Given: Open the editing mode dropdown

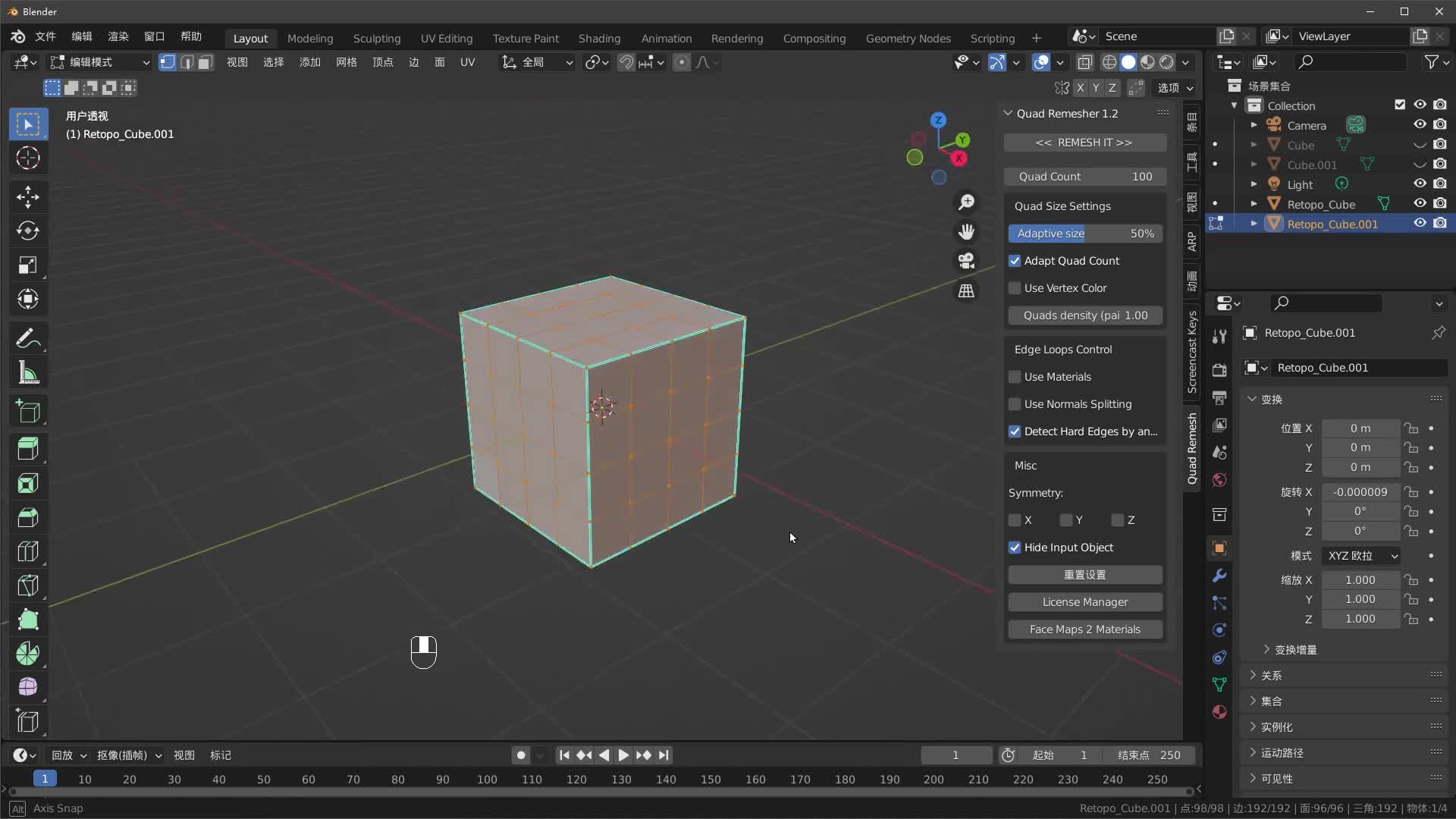Looking at the screenshot, I should point(100,62).
